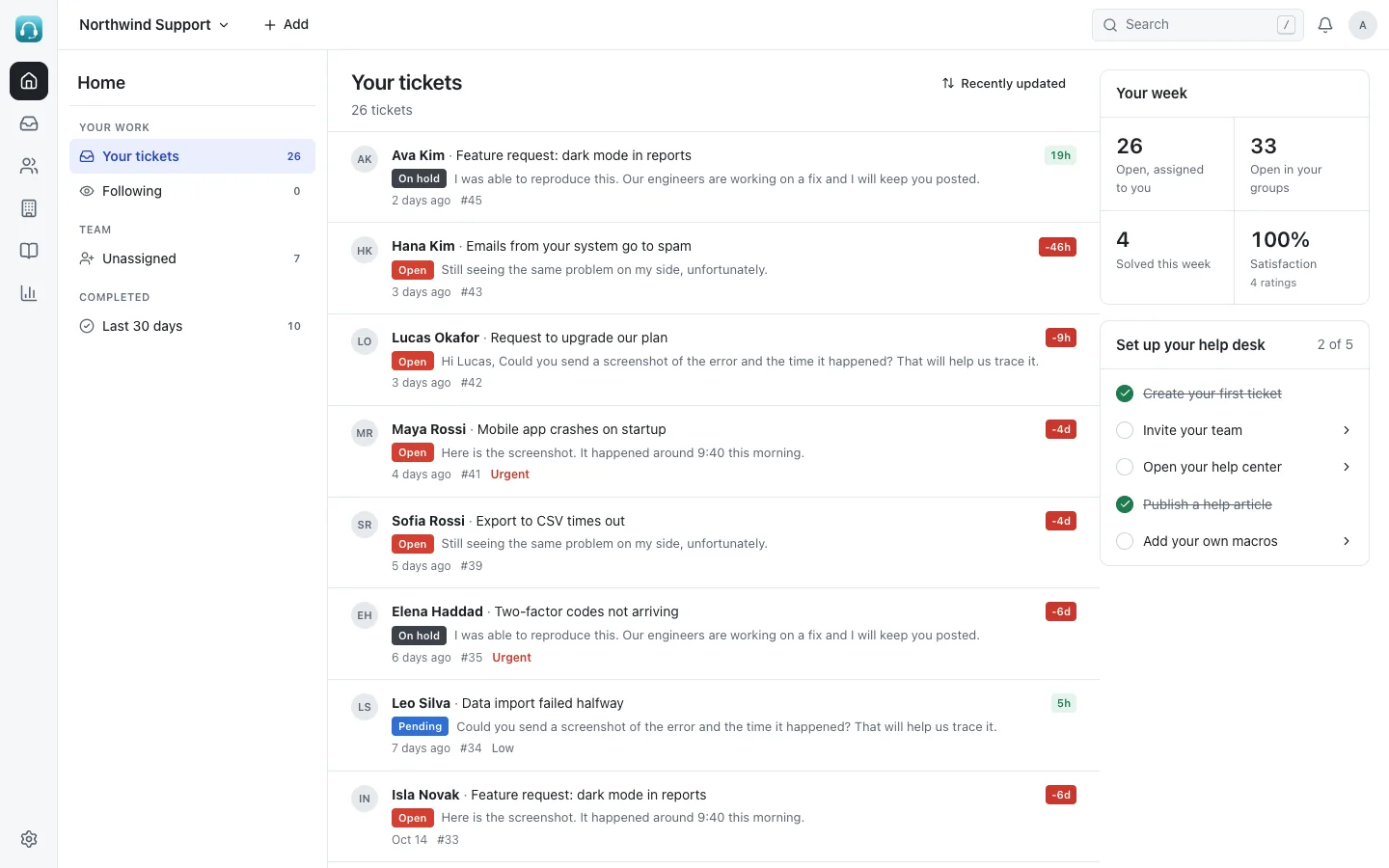Click the AK avatar for Ava Kim
The image size is (1389, 868).
point(365,159)
